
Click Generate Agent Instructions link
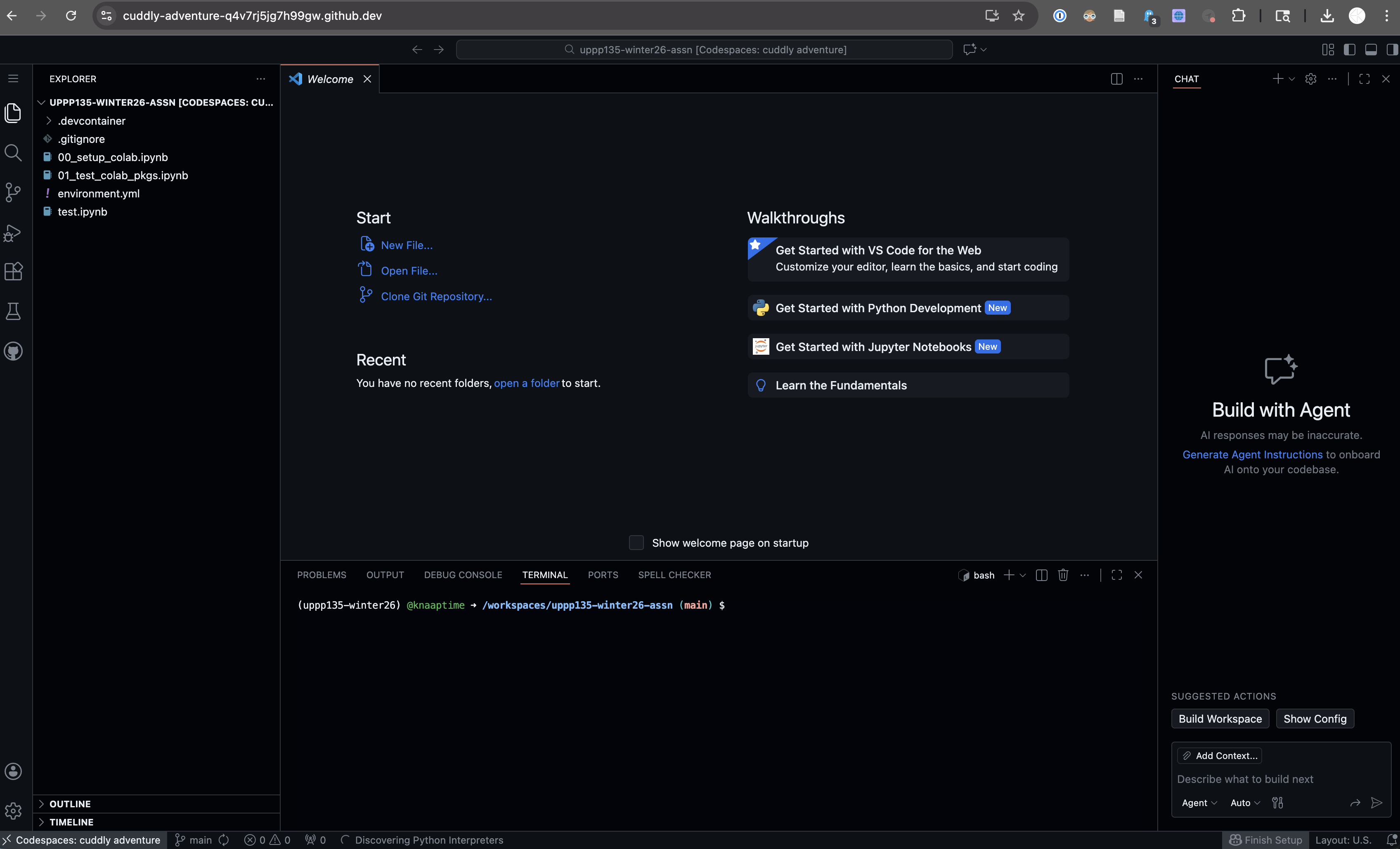(1252, 455)
